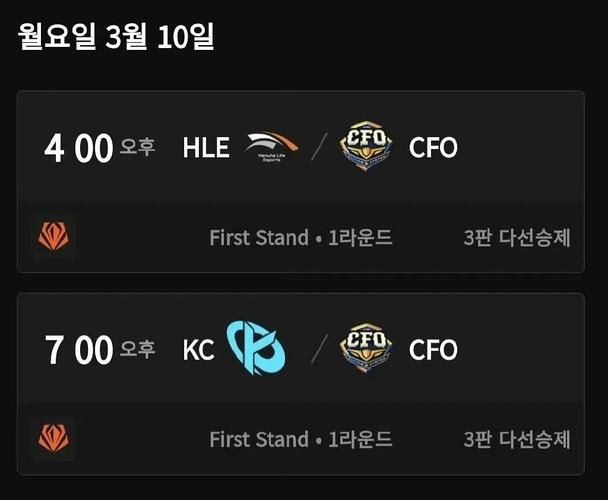
Task: Click the slash divider between HLE and CFO
Action: click(x=318, y=148)
